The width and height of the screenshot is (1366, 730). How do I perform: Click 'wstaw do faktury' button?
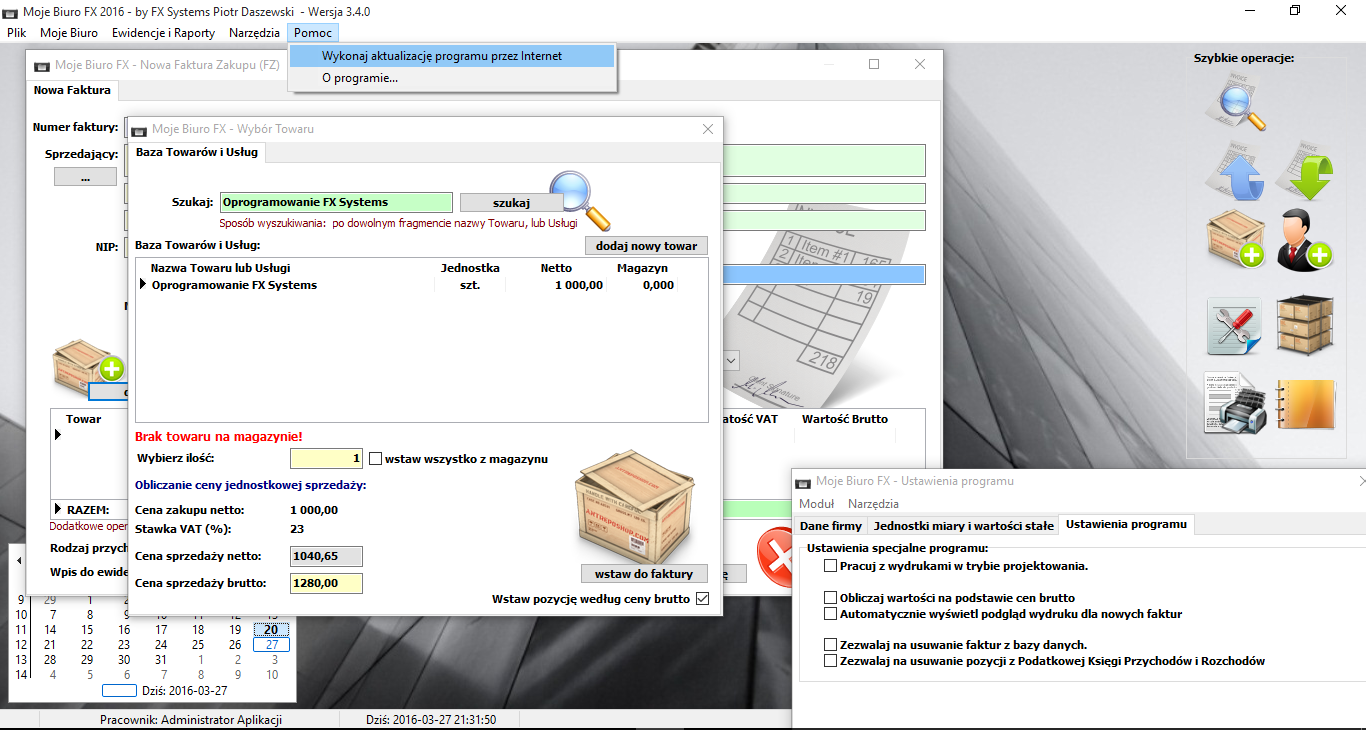[x=644, y=574]
